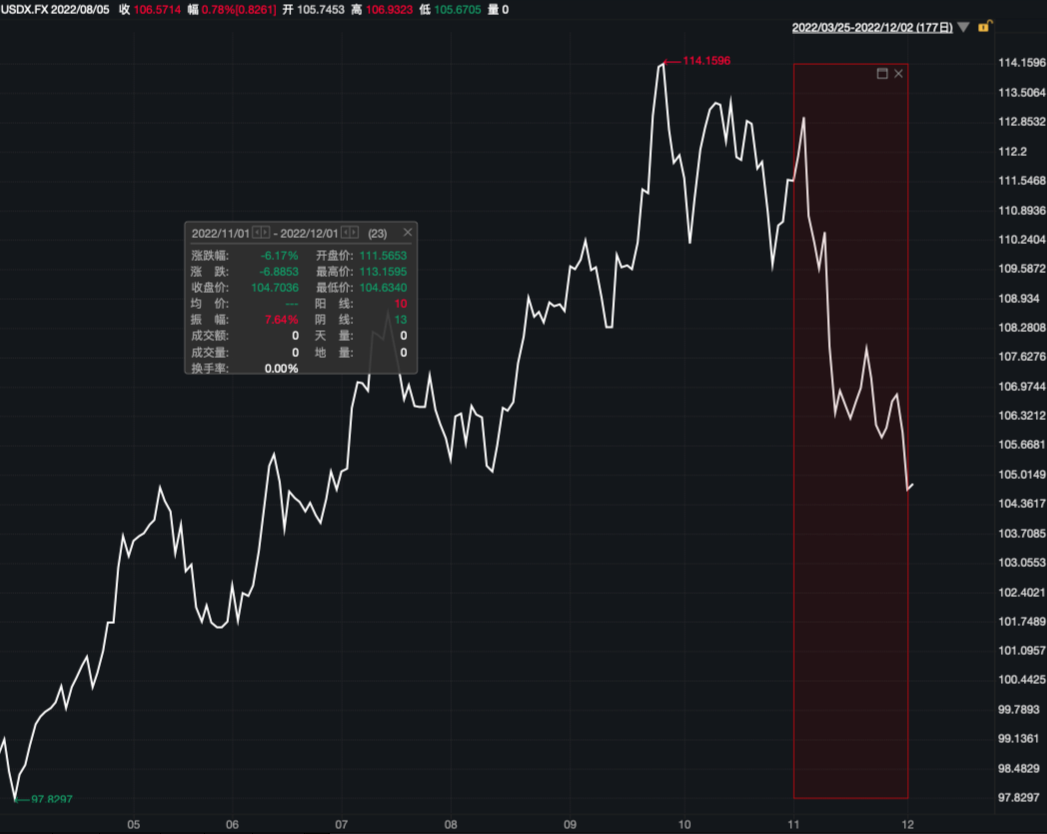The image size is (1047, 834).
Task: Move start date 2022/11/01 back one step
Action: [257, 233]
